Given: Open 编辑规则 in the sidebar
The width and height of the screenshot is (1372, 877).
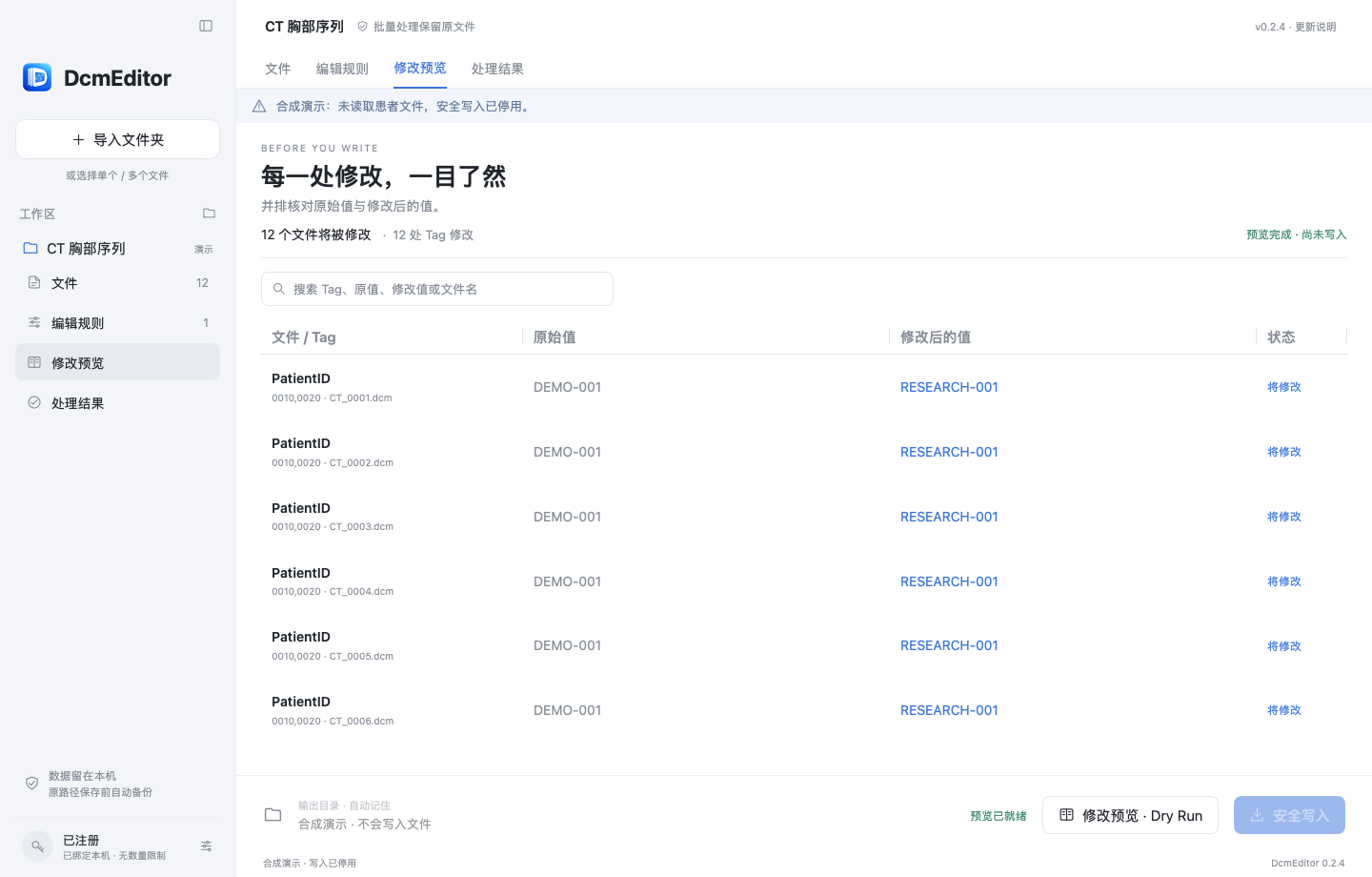Looking at the screenshot, I should [118, 323].
